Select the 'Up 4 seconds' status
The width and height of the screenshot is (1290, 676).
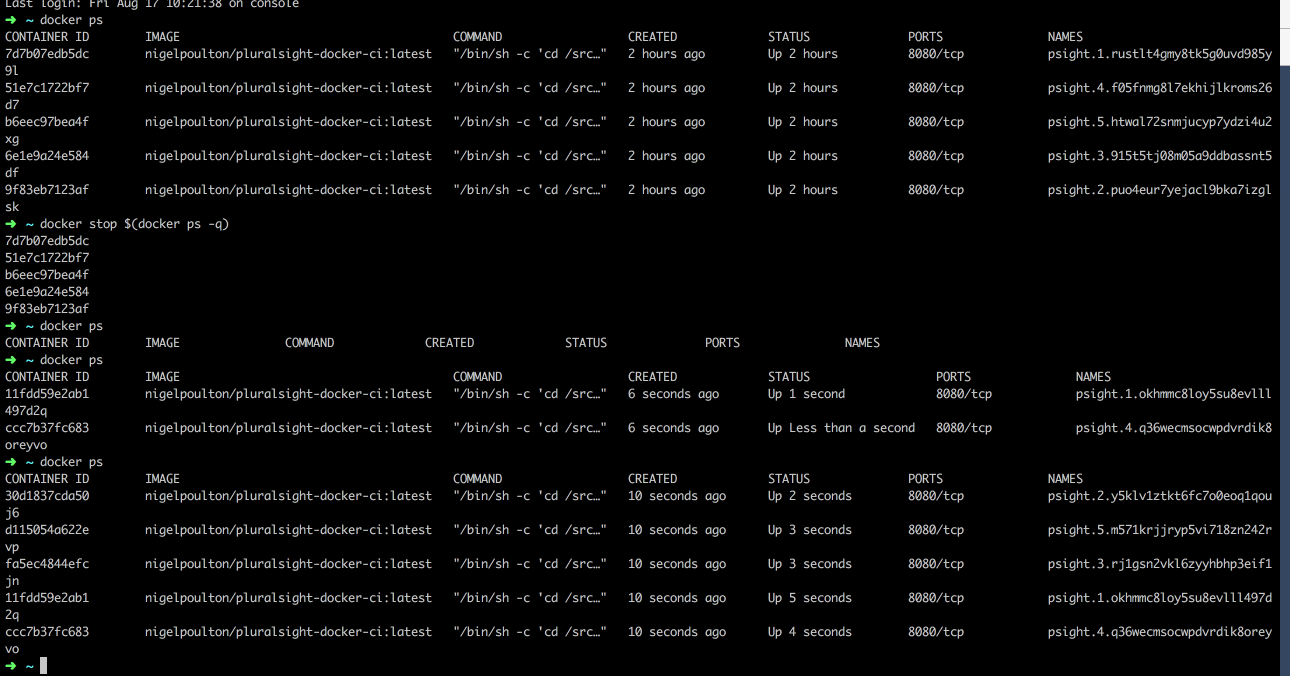coord(810,632)
